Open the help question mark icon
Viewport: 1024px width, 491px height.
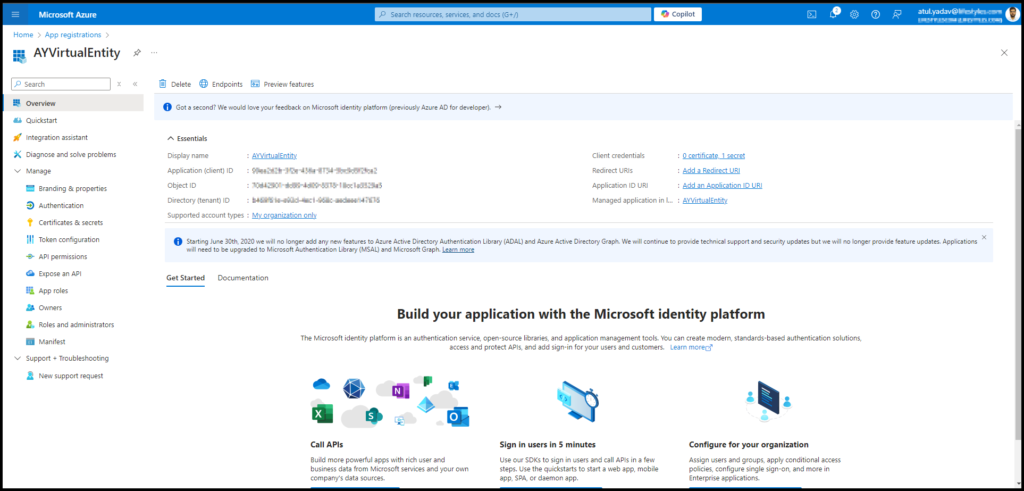(x=876, y=14)
